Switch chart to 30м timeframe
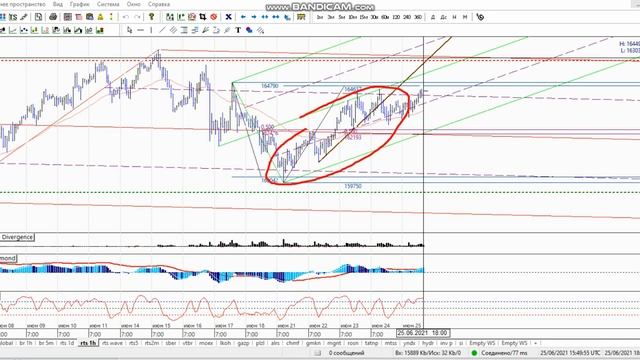Viewport: 640px width, 360px height. pos(374,17)
